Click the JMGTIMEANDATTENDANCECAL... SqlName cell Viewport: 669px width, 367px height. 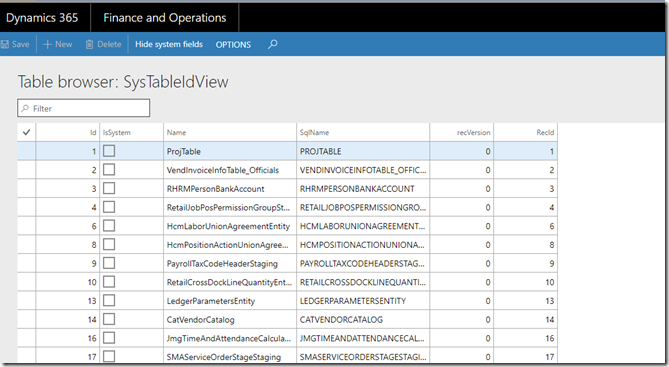coord(363,338)
